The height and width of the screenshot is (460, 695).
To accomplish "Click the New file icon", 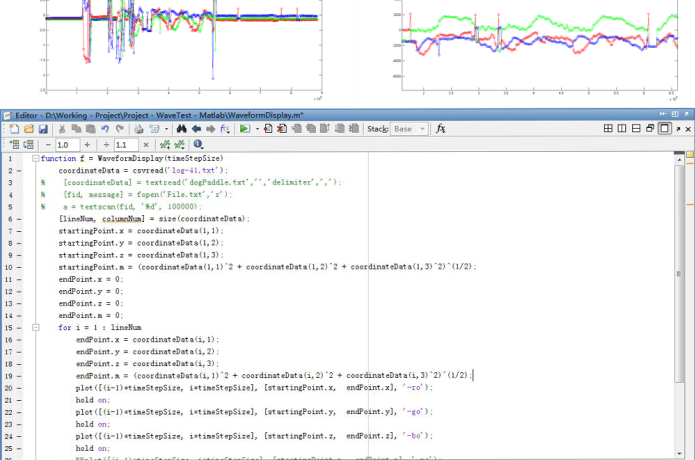I will tap(12, 129).
